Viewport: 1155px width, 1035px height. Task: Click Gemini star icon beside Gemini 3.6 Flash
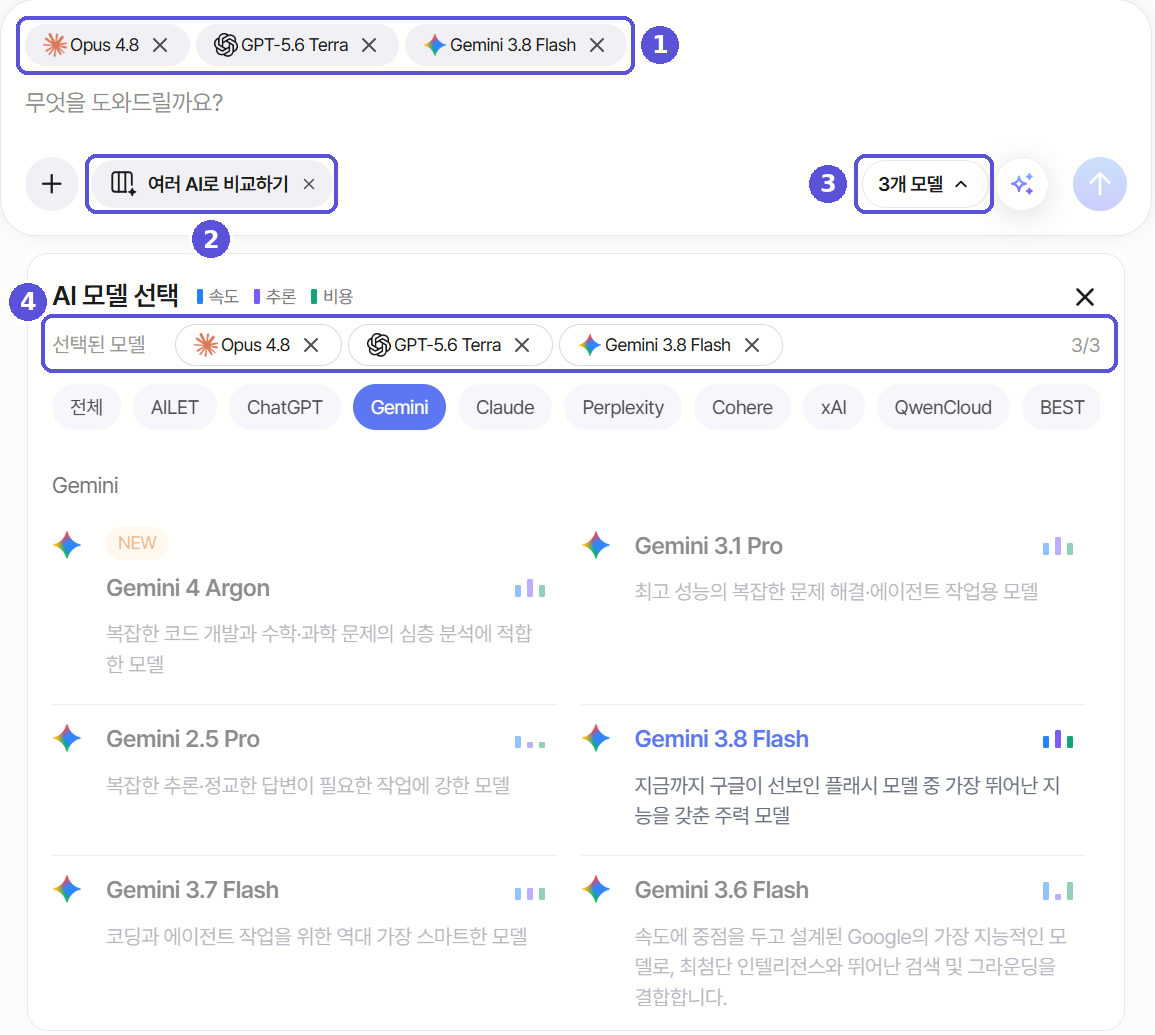pos(596,889)
